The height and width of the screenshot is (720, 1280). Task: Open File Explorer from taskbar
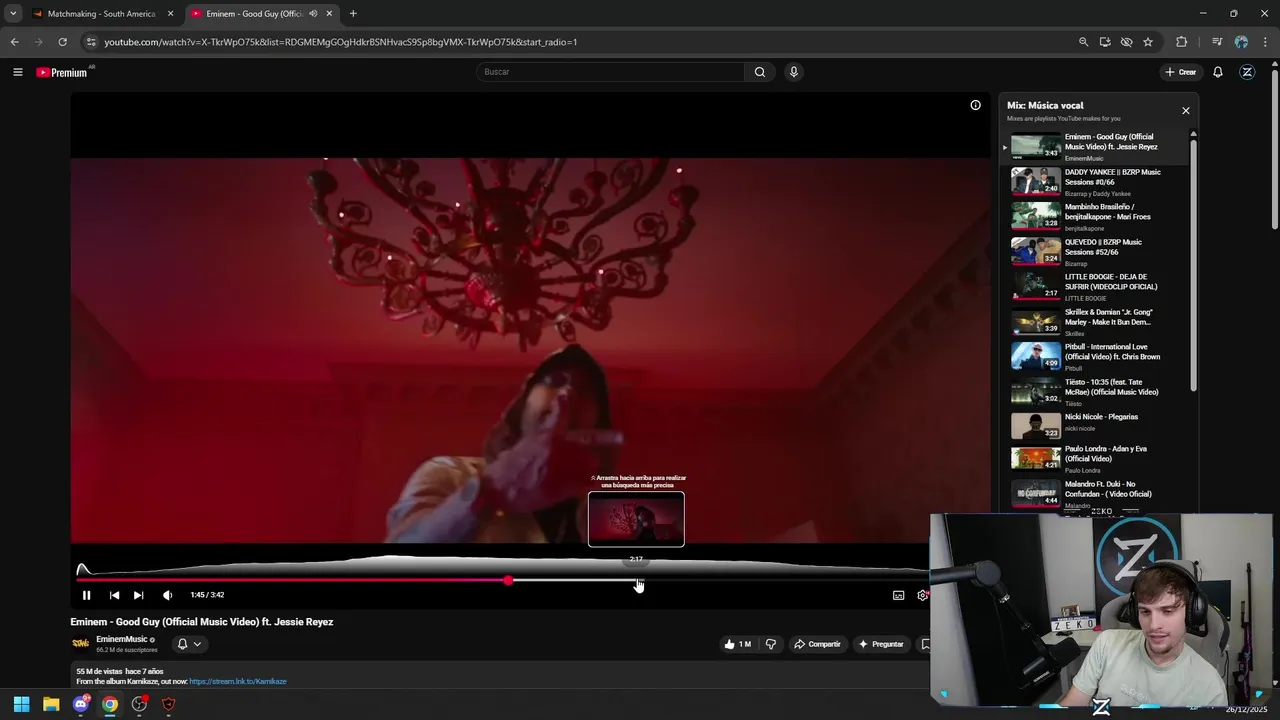51,704
